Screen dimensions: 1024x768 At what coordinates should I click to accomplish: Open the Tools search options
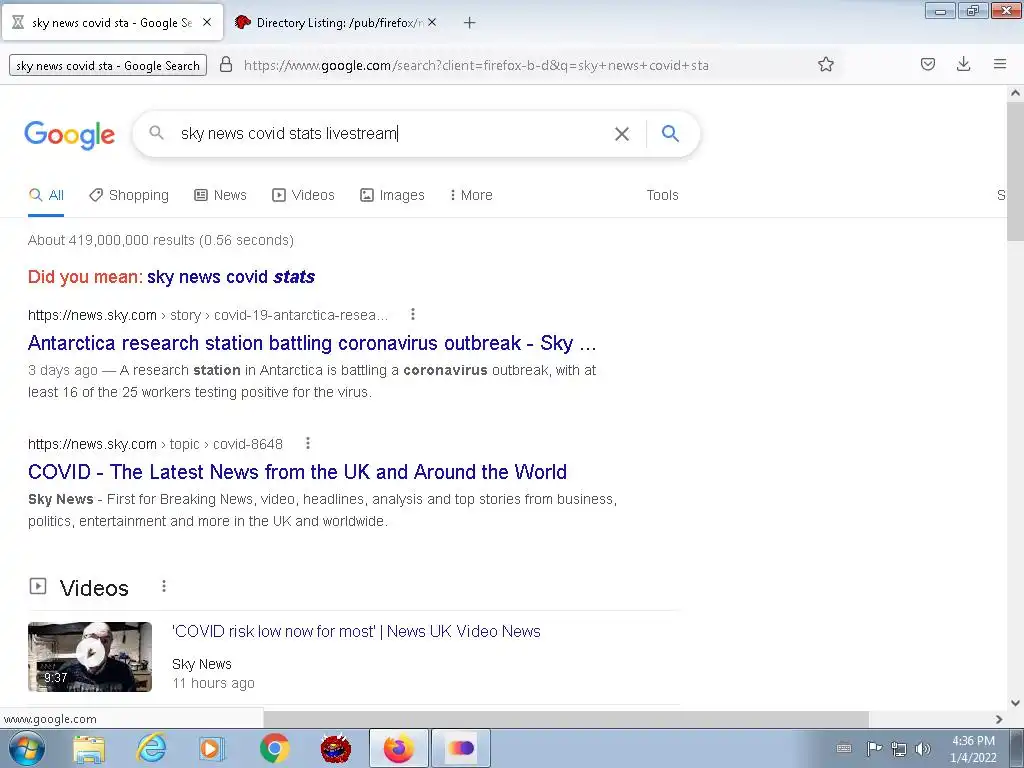[662, 195]
